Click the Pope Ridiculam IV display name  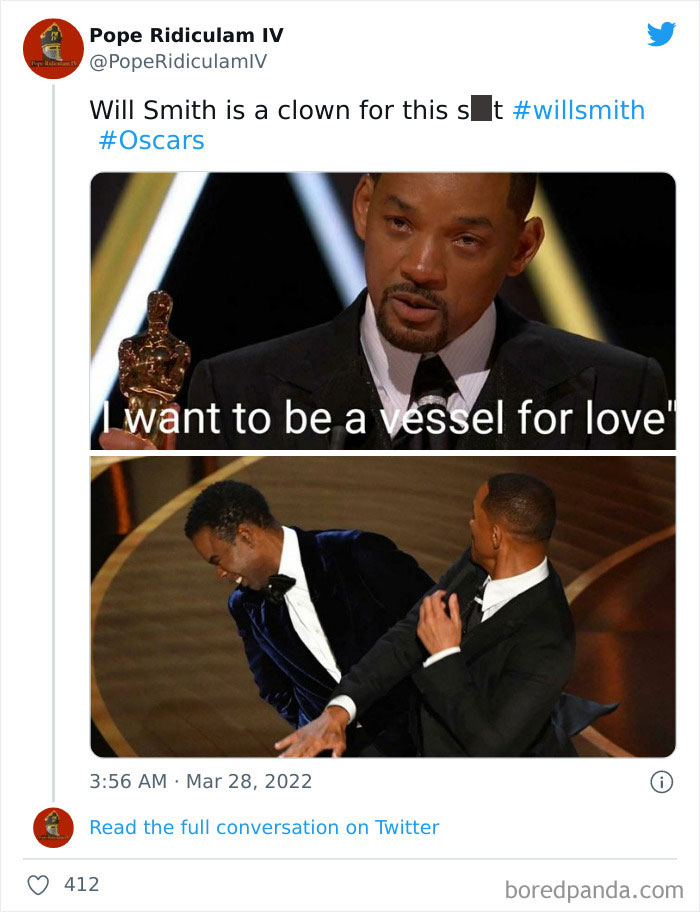click(186, 35)
